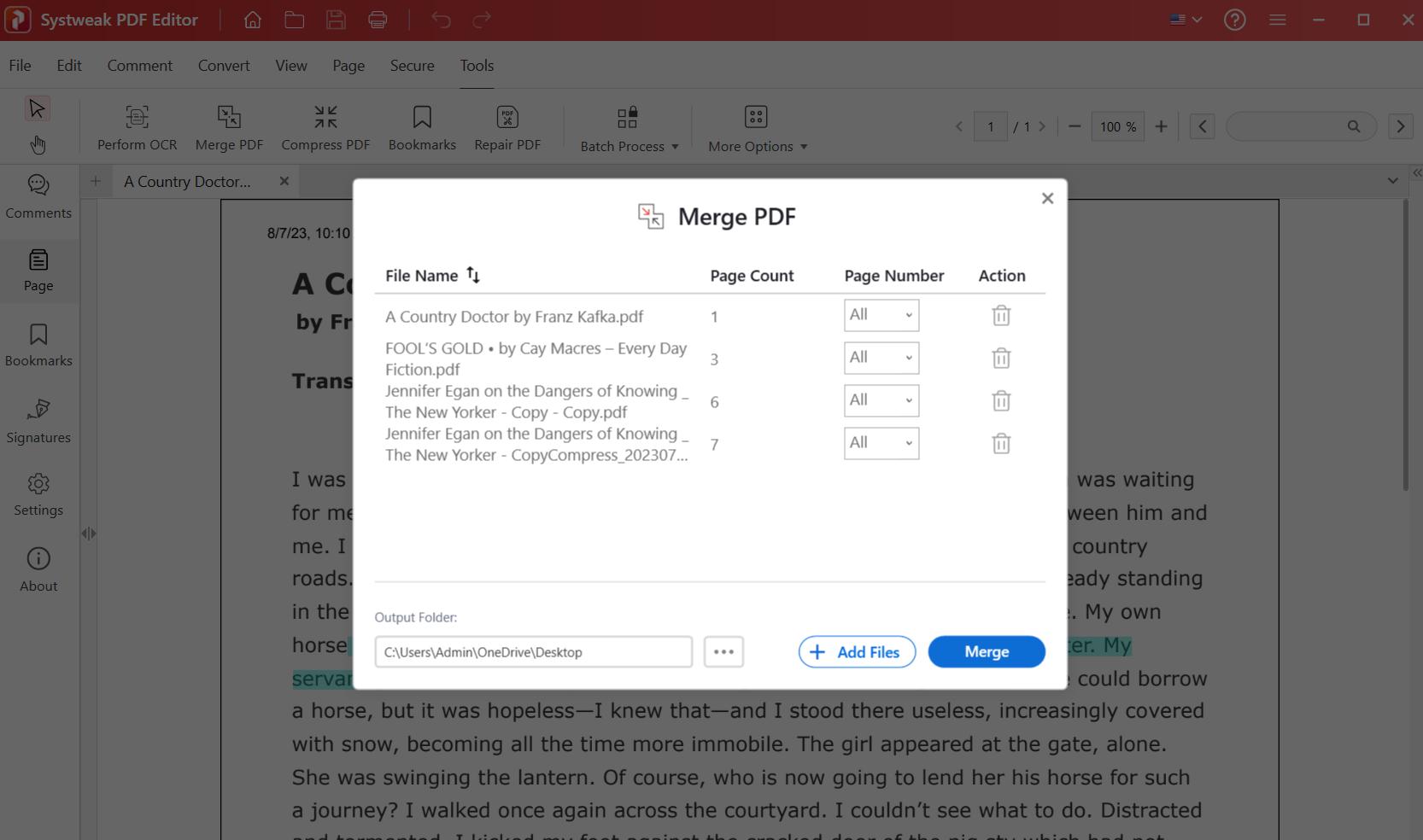
Task: Open the Signatures panel
Action: coord(38,420)
